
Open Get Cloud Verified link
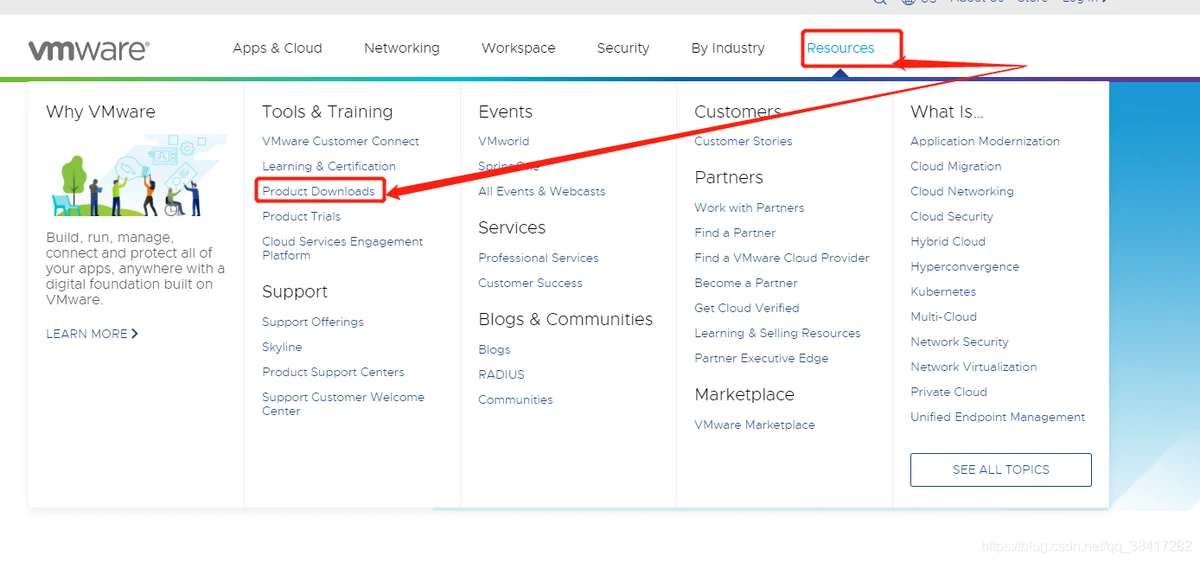pos(747,308)
